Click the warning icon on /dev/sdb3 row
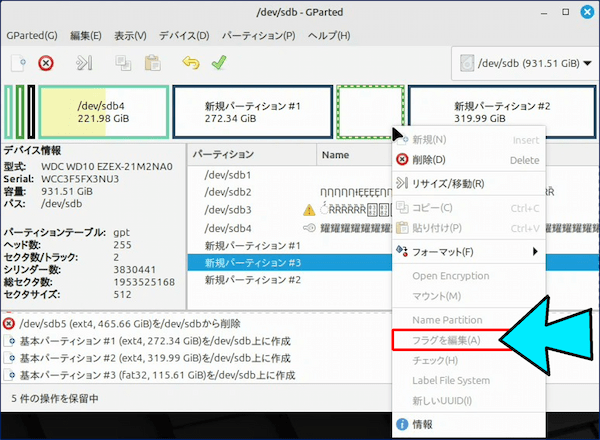 [310, 210]
